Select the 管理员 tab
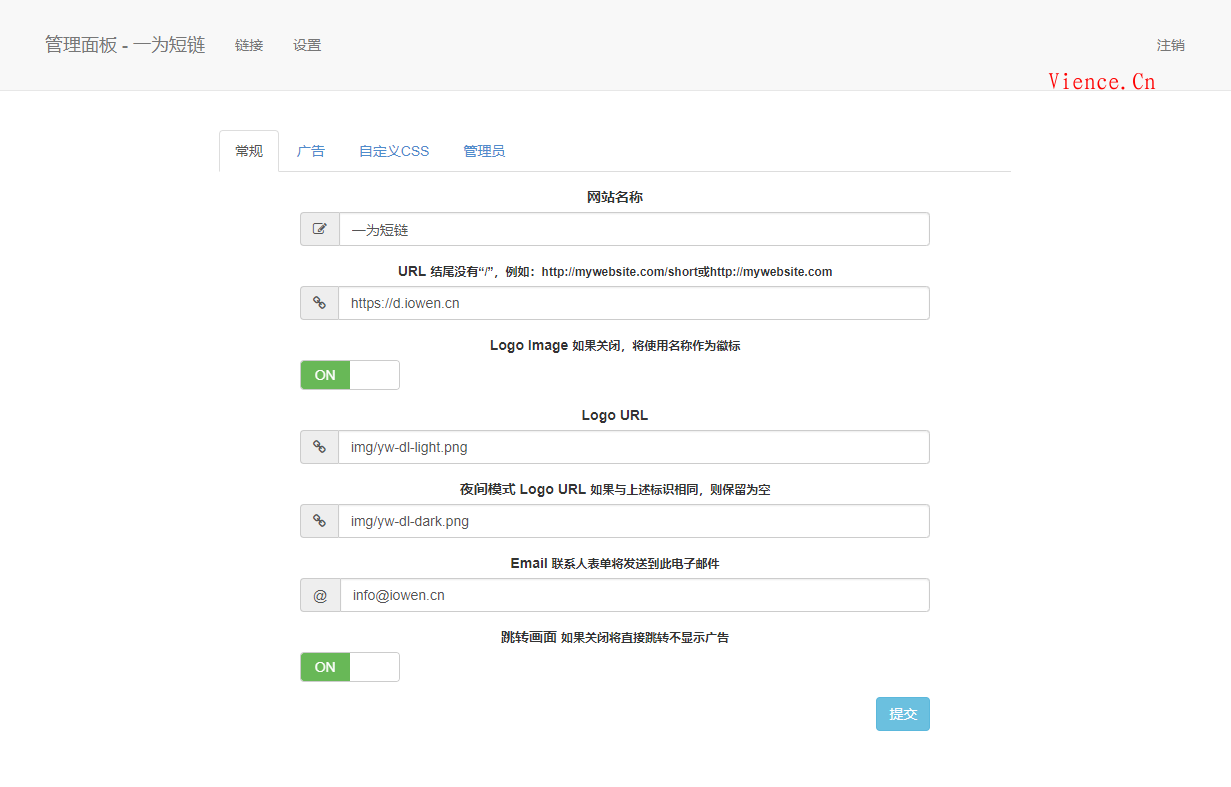The height and width of the screenshot is (787, 1231). tap(484, 150)
